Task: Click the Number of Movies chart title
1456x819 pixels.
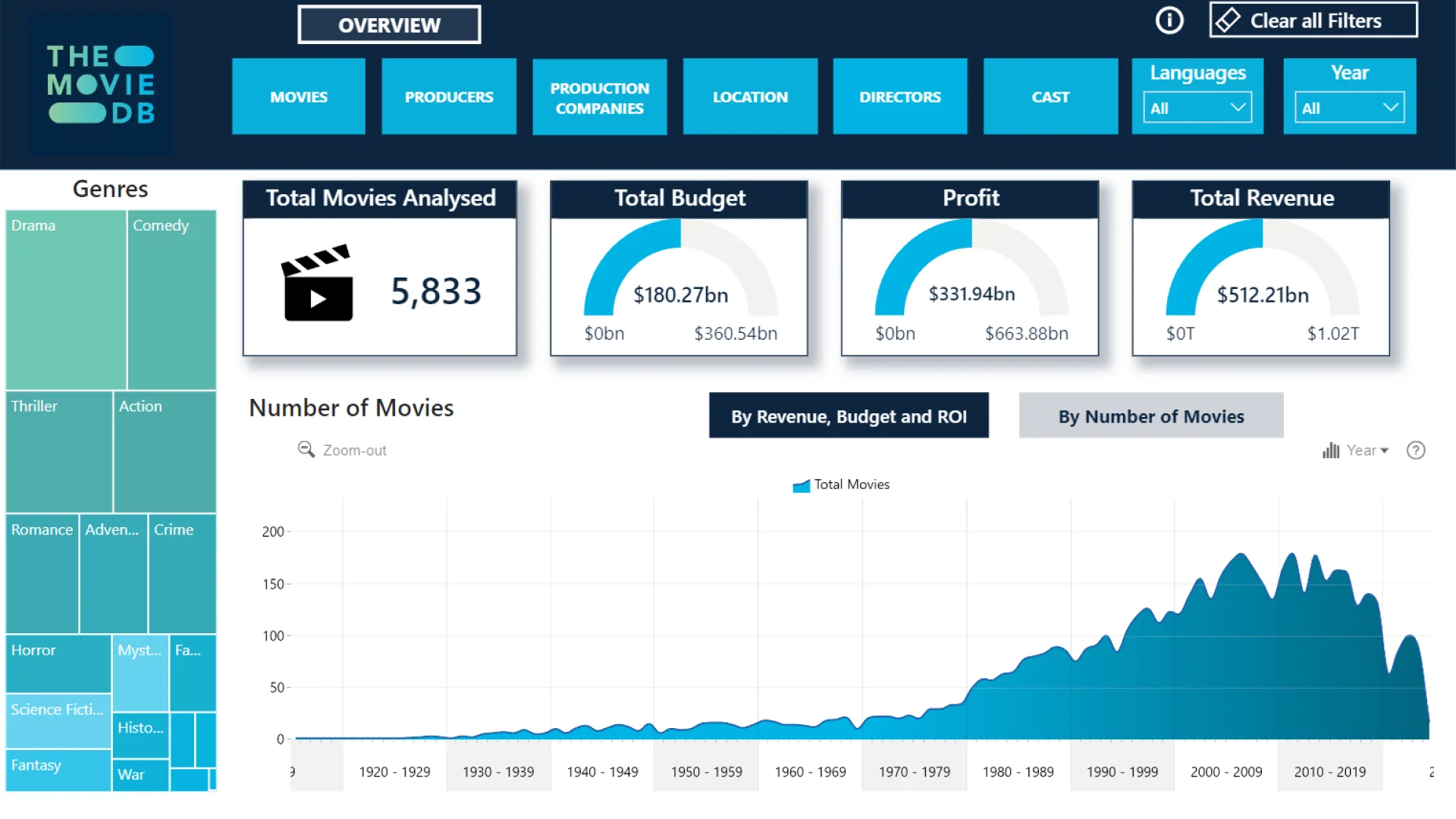Action: (351, 408)
